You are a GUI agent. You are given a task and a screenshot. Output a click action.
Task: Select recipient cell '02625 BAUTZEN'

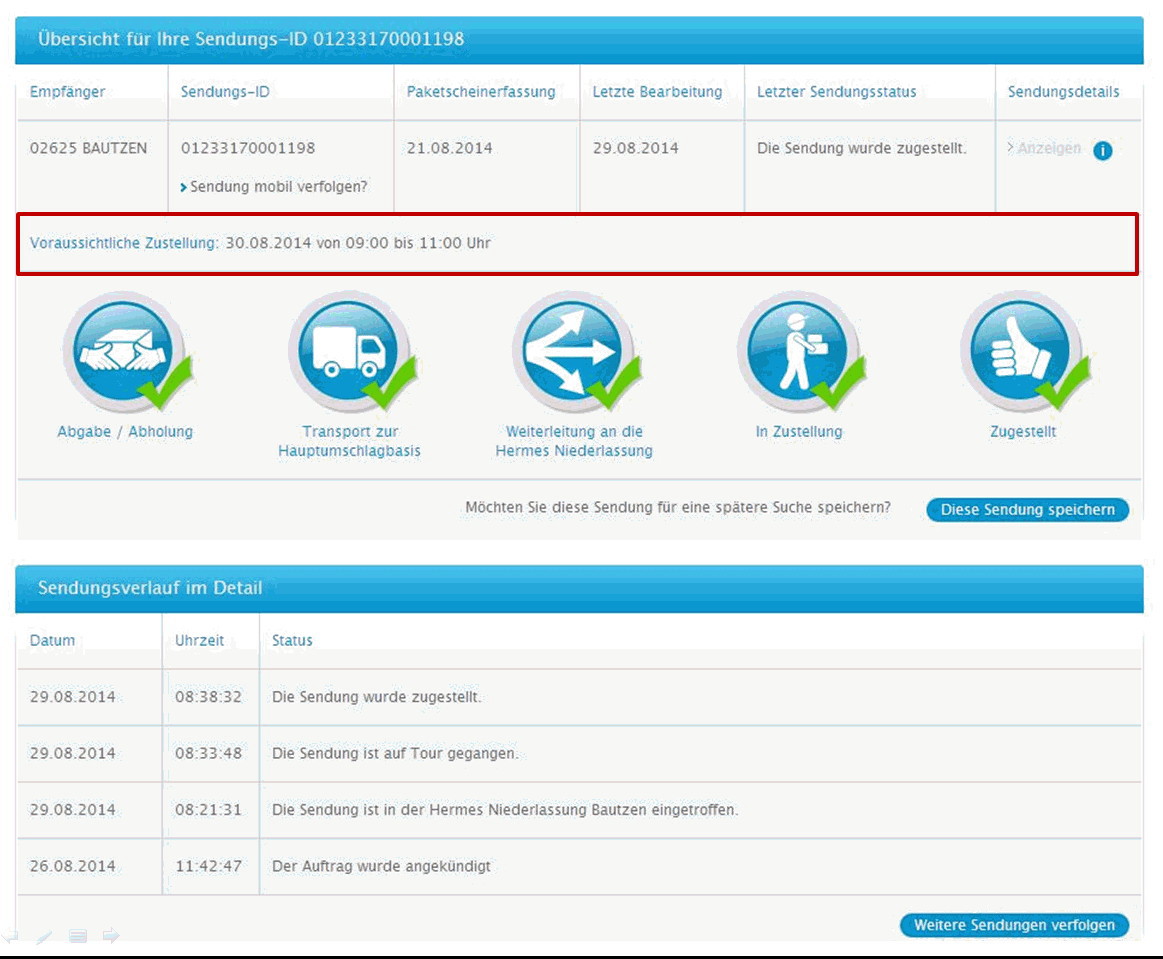point(88,148)
